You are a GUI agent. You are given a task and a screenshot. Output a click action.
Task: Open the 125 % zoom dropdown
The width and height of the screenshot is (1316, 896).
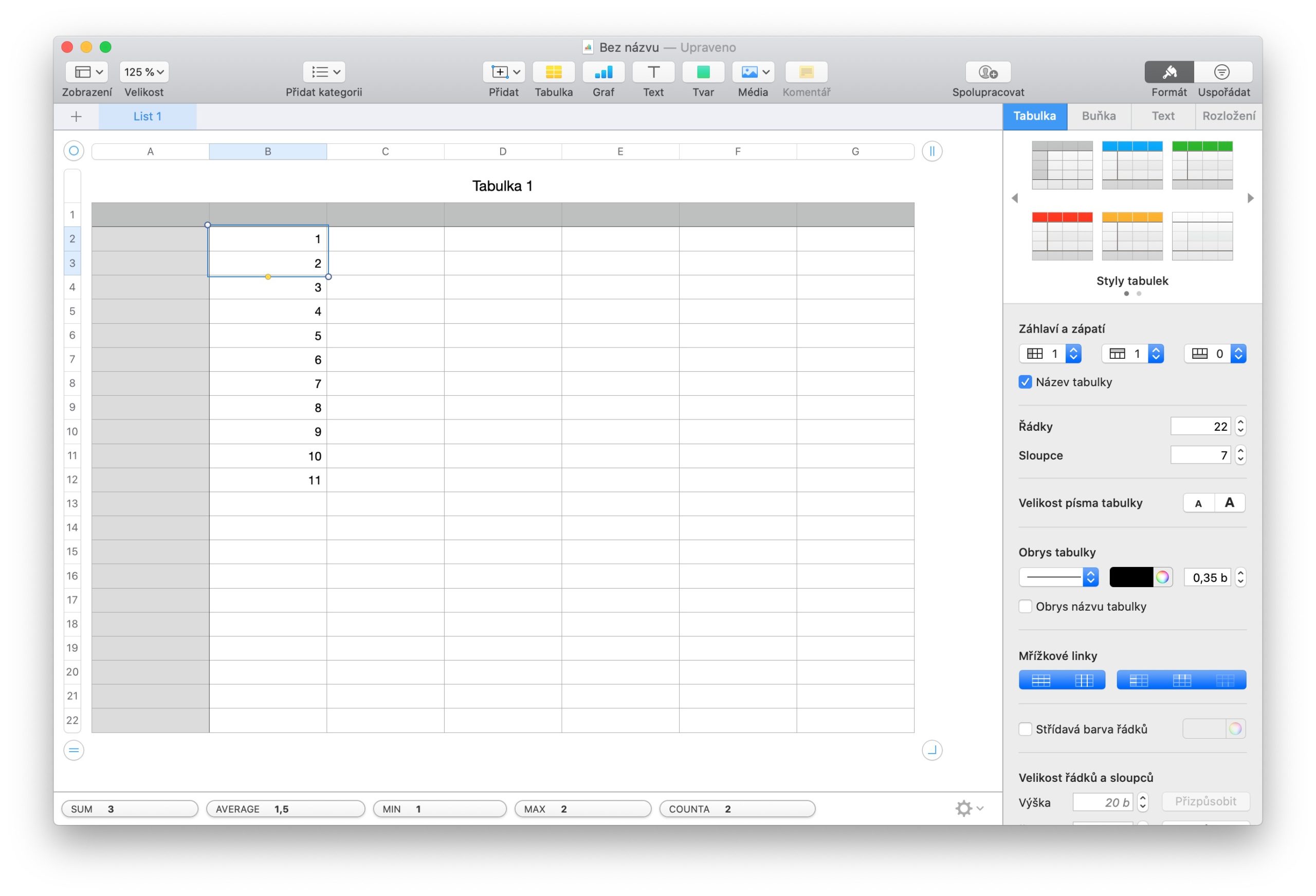click(144, 72)
